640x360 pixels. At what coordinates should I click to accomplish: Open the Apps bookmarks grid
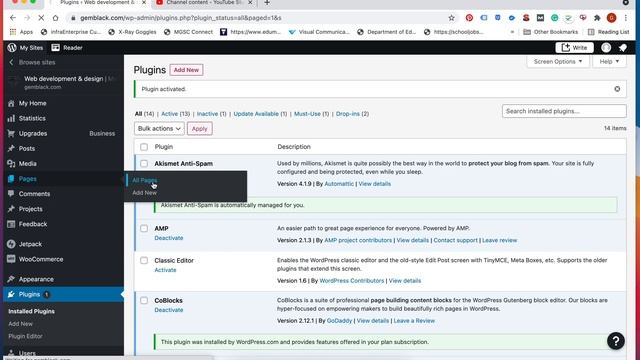click(21, 32)
